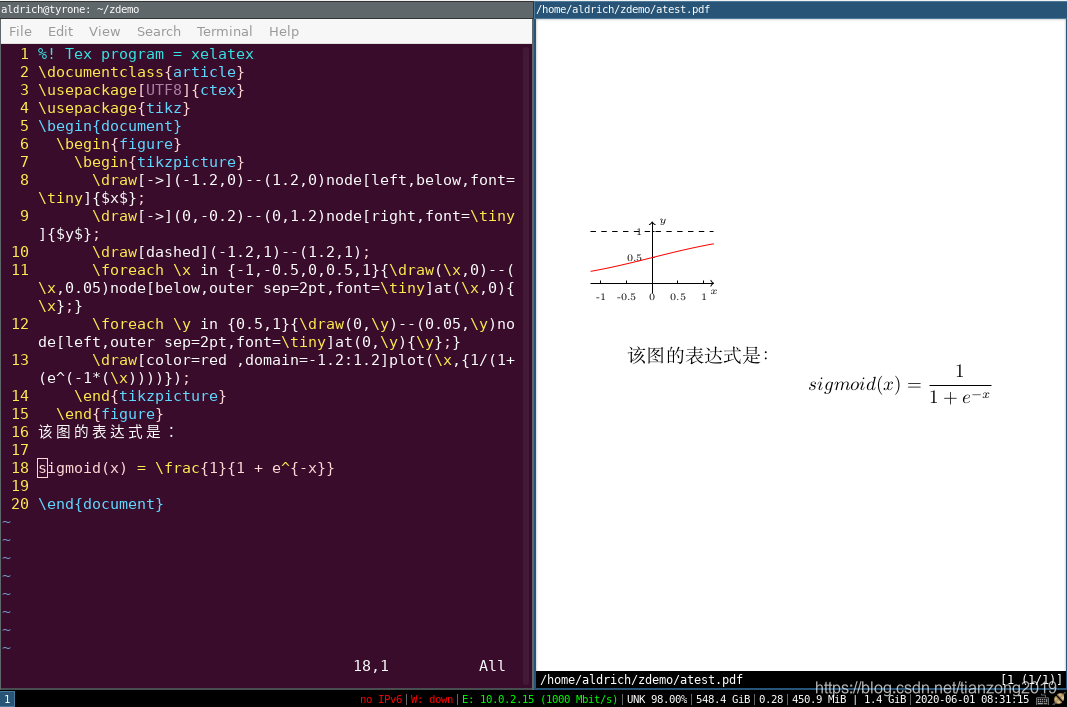Open the Search menu
This screenshot has width=1067, height=707.
click(158, 31)
